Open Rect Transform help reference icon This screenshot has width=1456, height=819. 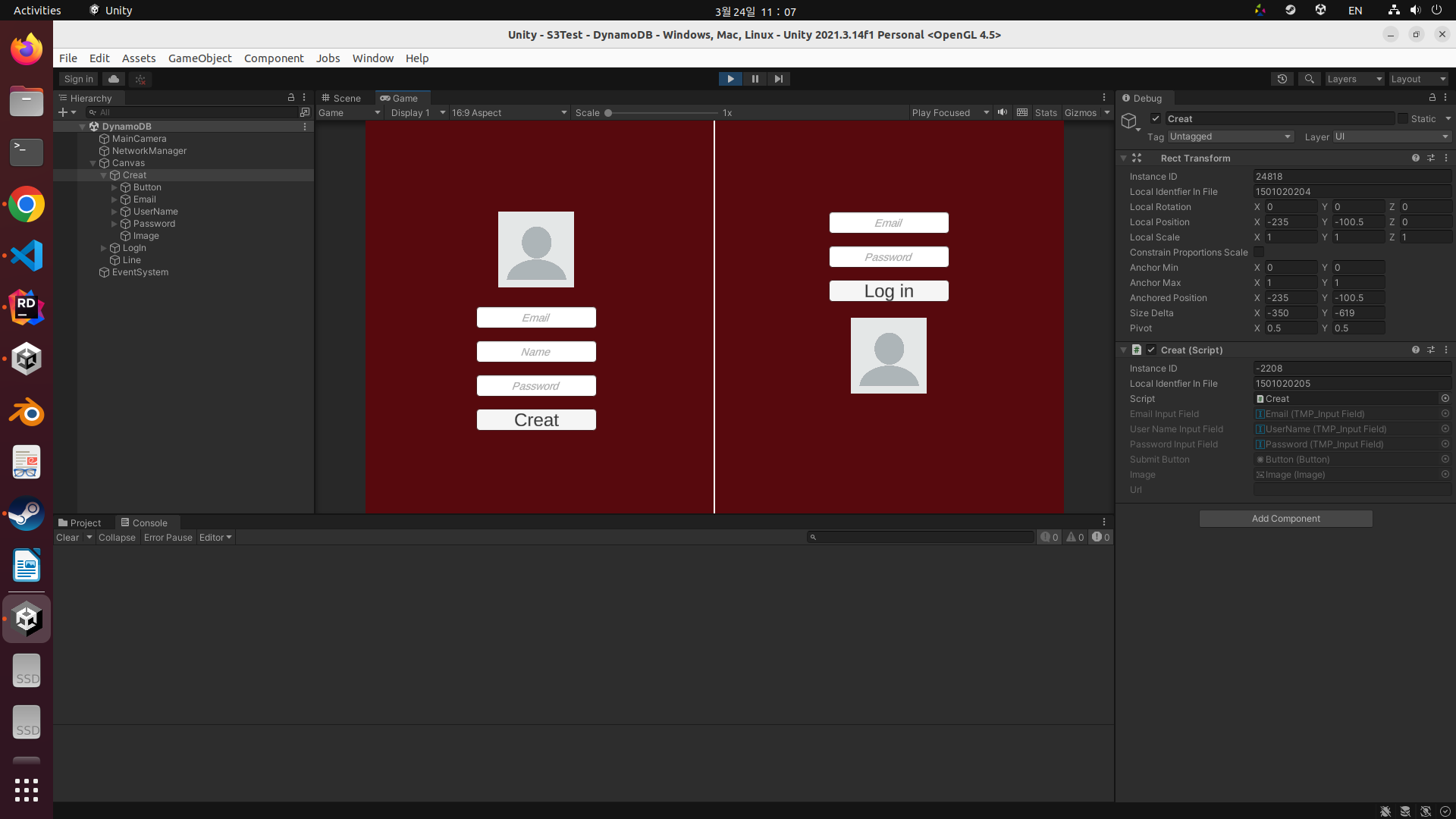1415,158
